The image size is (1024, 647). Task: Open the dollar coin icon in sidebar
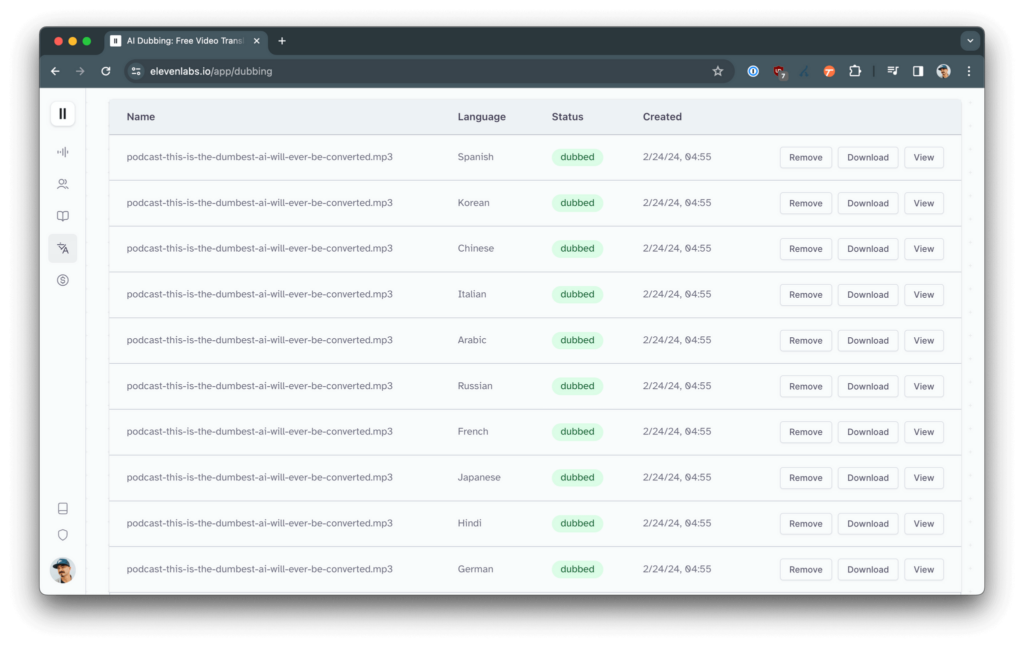63,281
